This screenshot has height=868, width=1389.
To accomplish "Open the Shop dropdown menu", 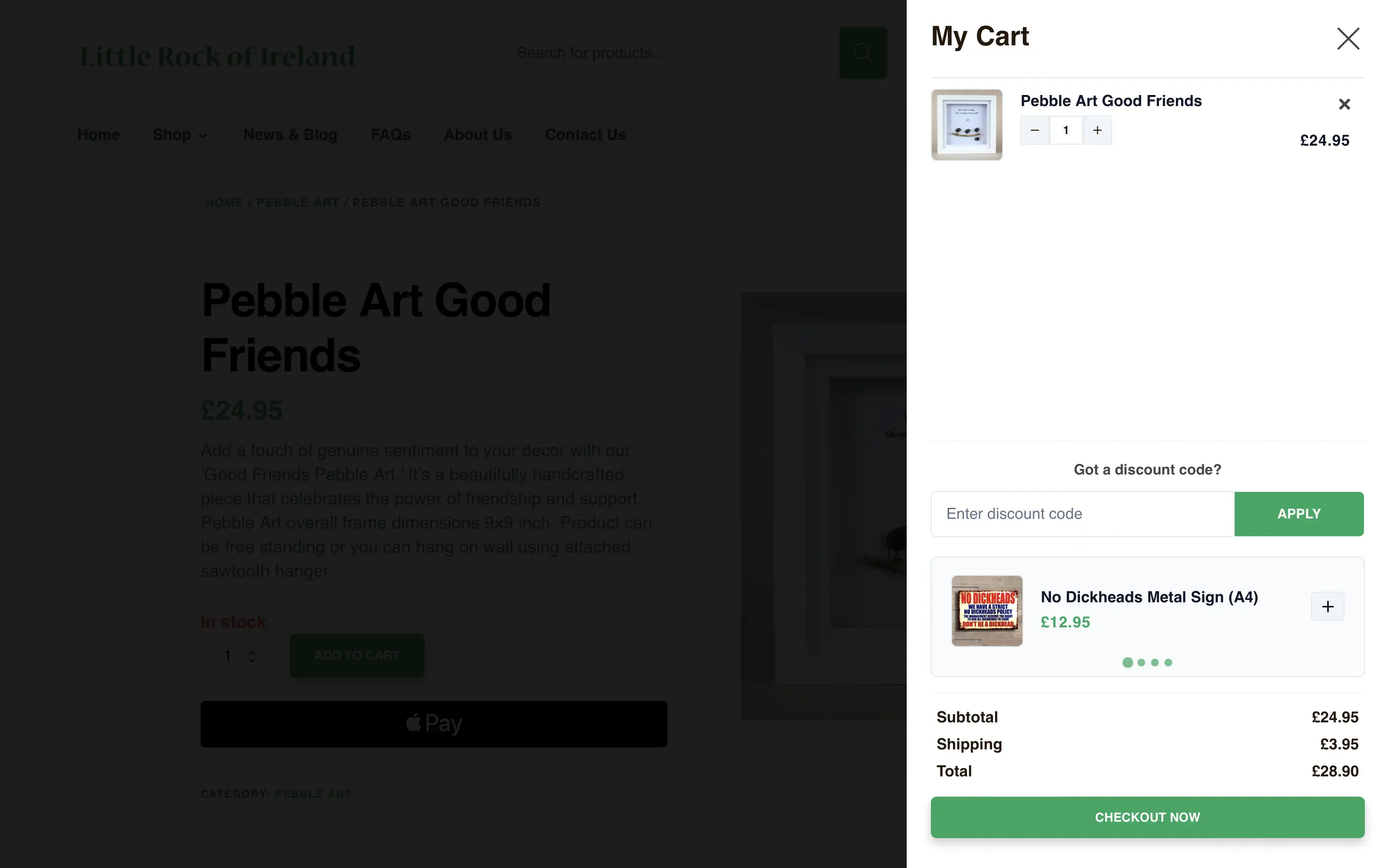I will click(x=179, y=135).
